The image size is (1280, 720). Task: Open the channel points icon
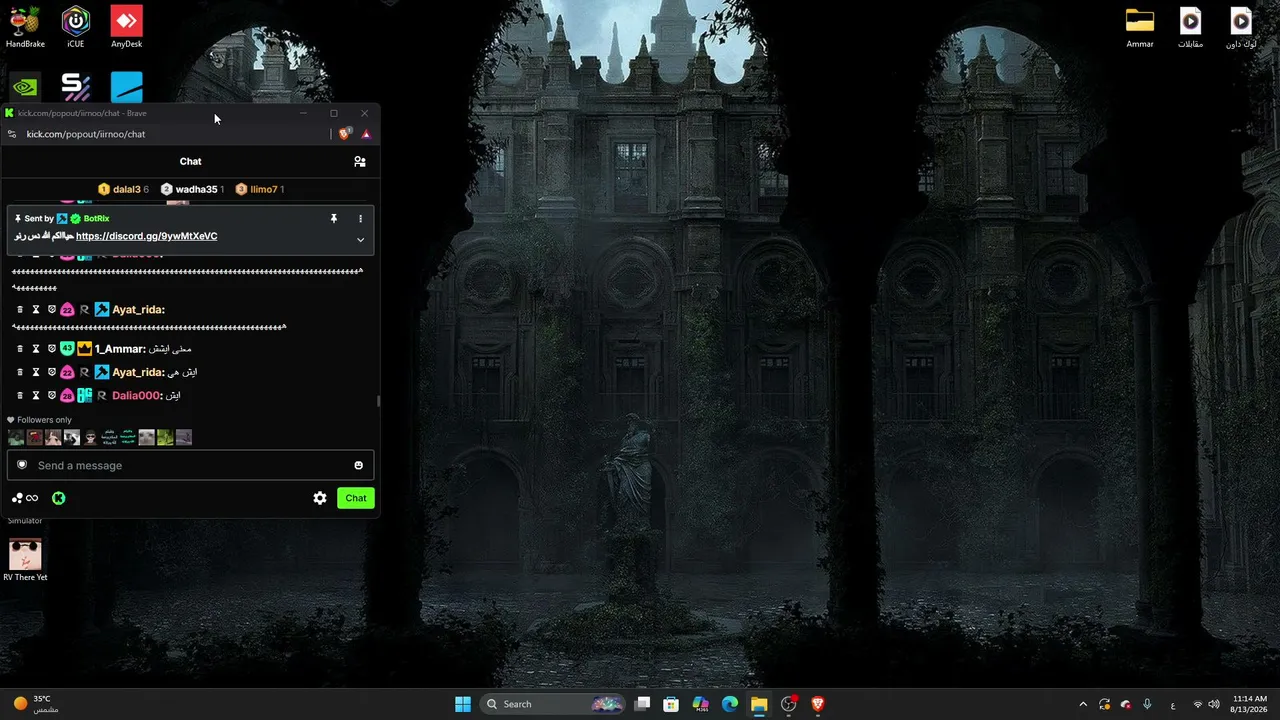point(24,498)
